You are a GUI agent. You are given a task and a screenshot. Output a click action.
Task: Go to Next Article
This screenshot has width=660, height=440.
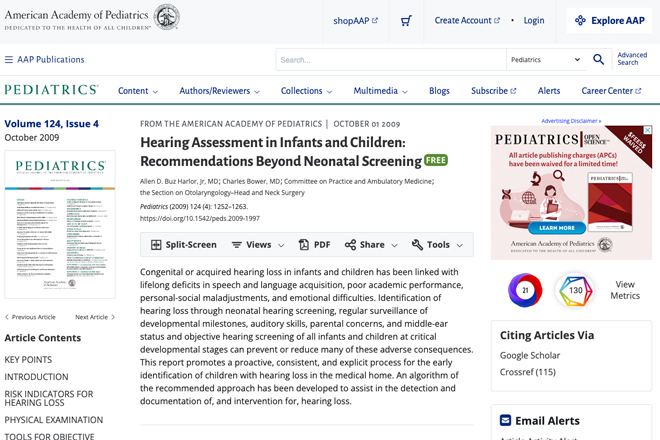tap(95, 317)
